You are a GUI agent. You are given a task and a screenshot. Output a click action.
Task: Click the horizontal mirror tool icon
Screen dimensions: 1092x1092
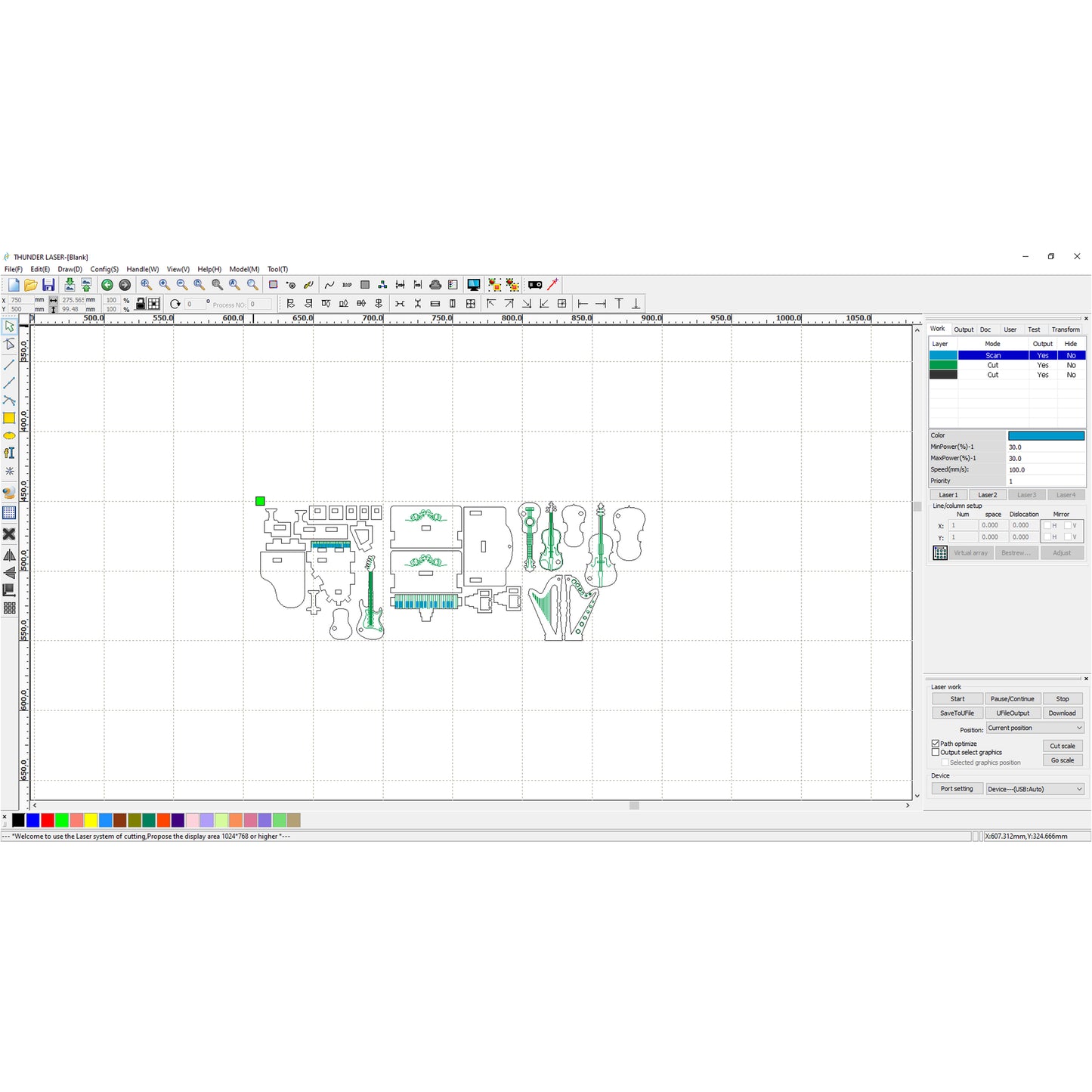click(9, 555)
